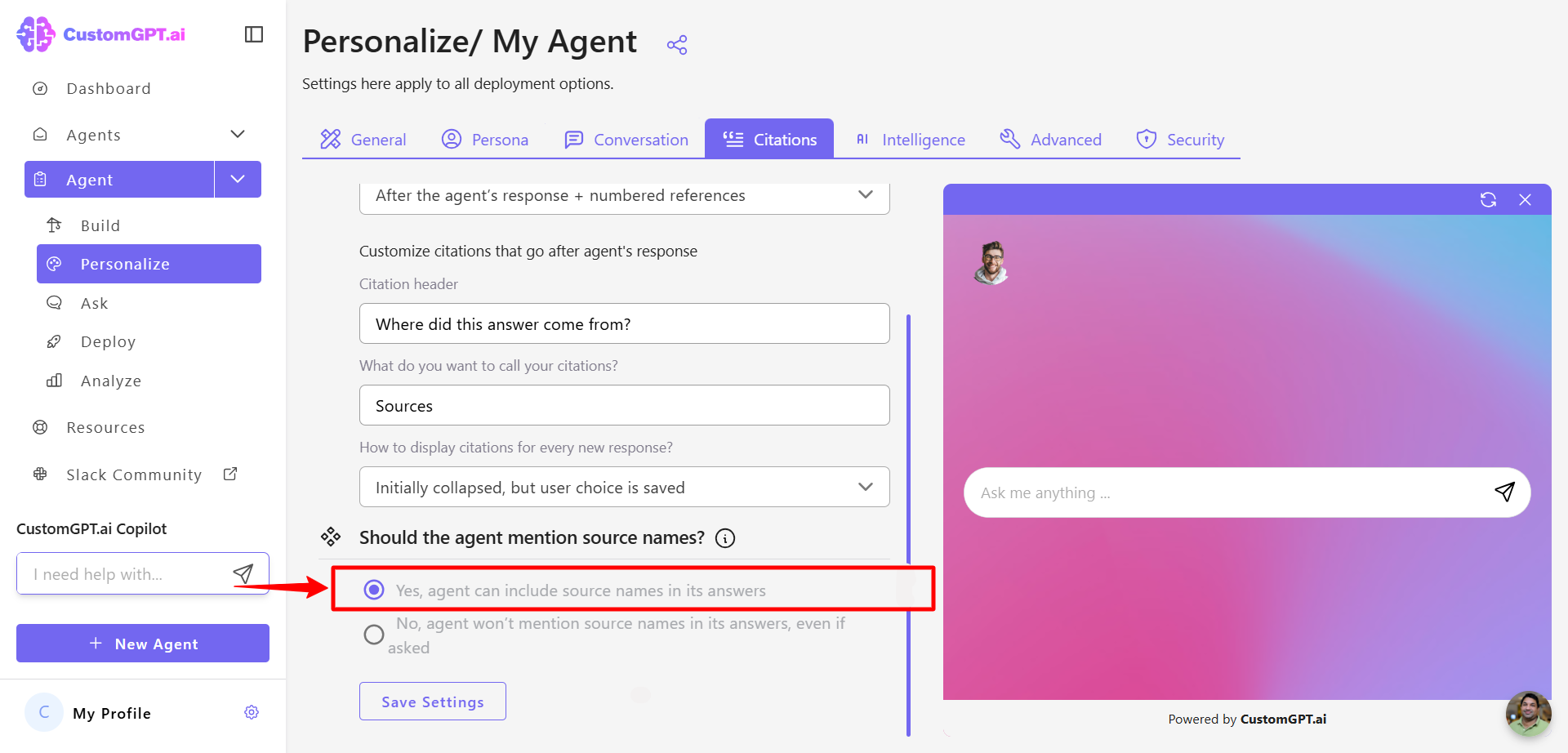Open the 'Initially collapsed, but user choice' dropdown

click(625, 487)
